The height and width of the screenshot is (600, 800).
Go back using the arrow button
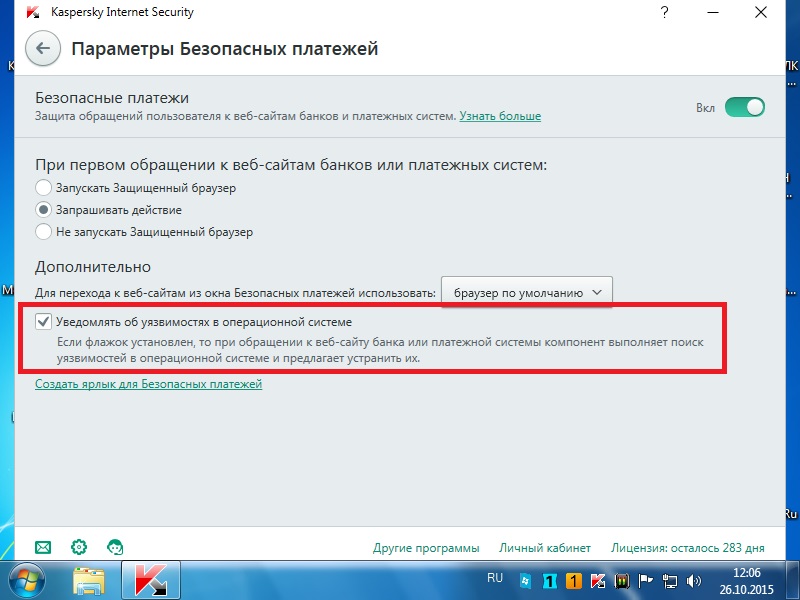[43, 48]
